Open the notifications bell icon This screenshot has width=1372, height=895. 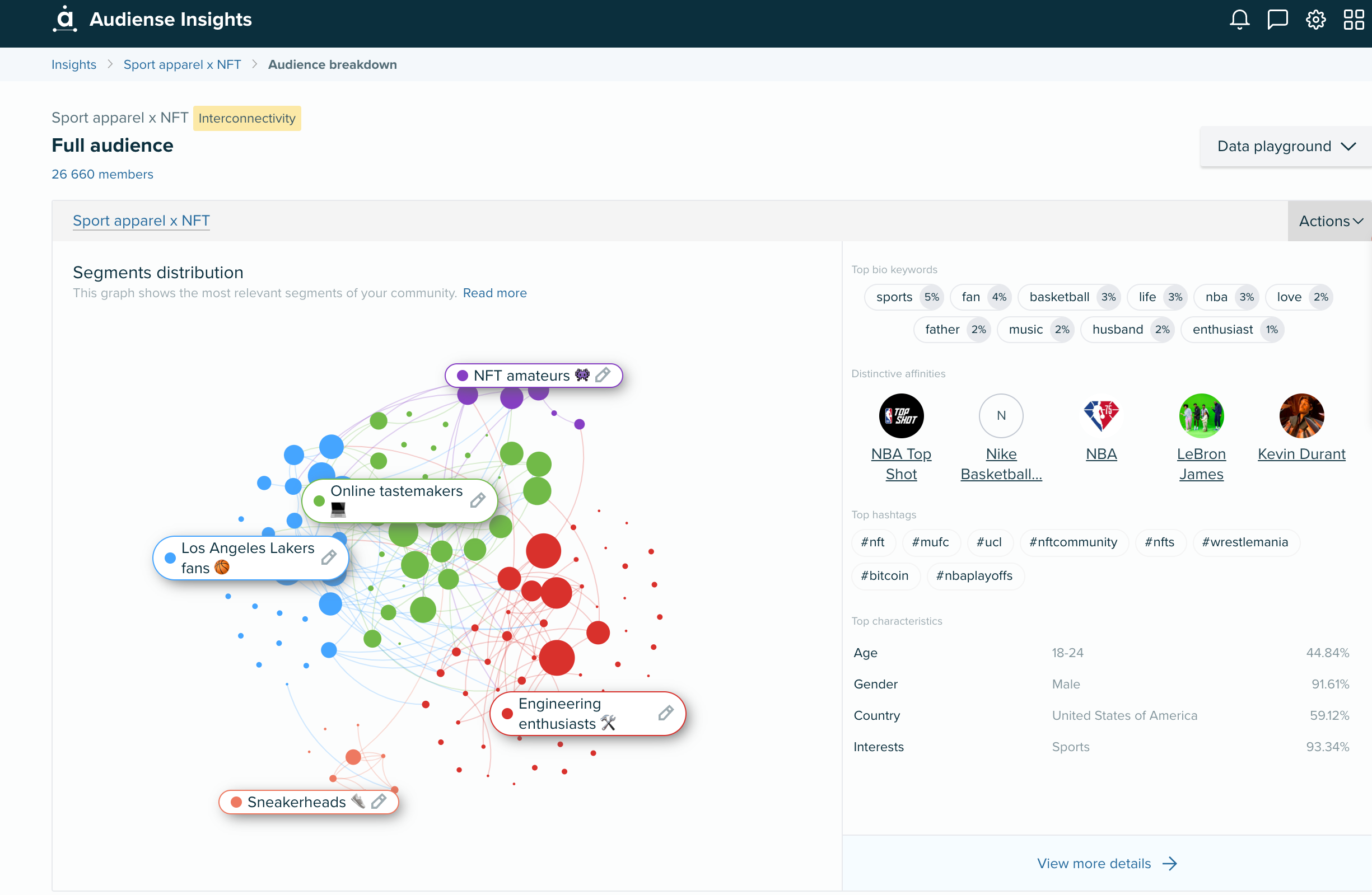1239,20
